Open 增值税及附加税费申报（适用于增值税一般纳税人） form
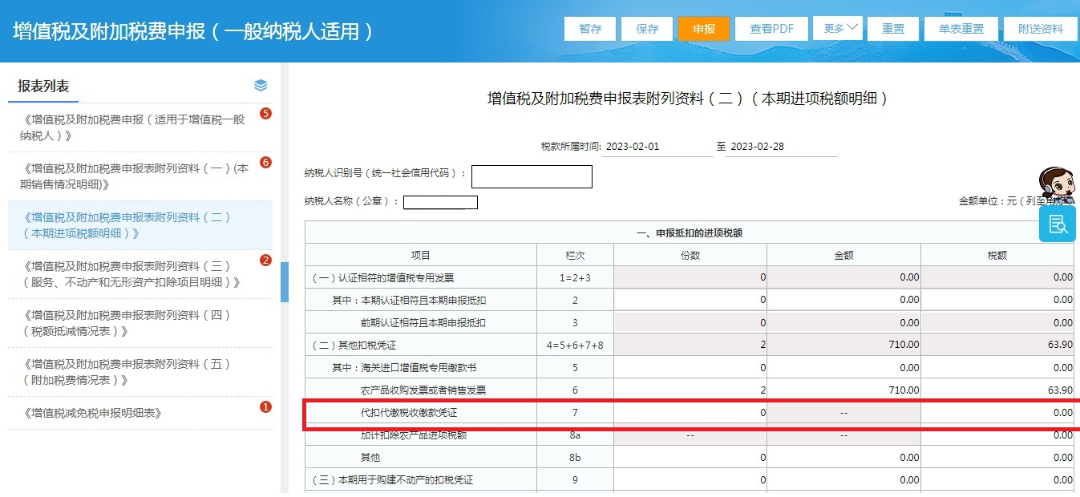The width and height of the screenshot is (1080, 497). point(141,127)
